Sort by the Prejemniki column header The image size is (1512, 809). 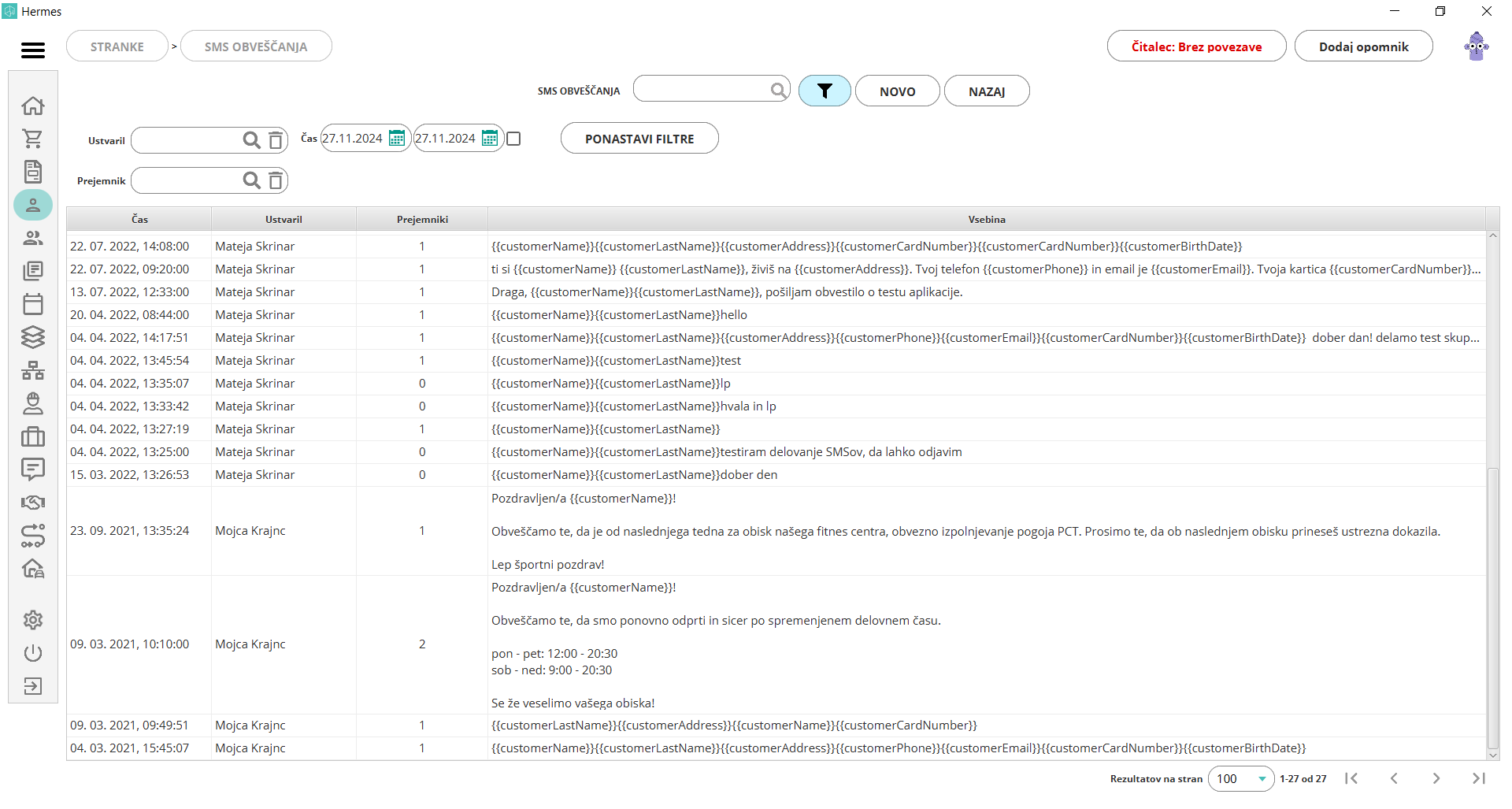tap(422, 219)
